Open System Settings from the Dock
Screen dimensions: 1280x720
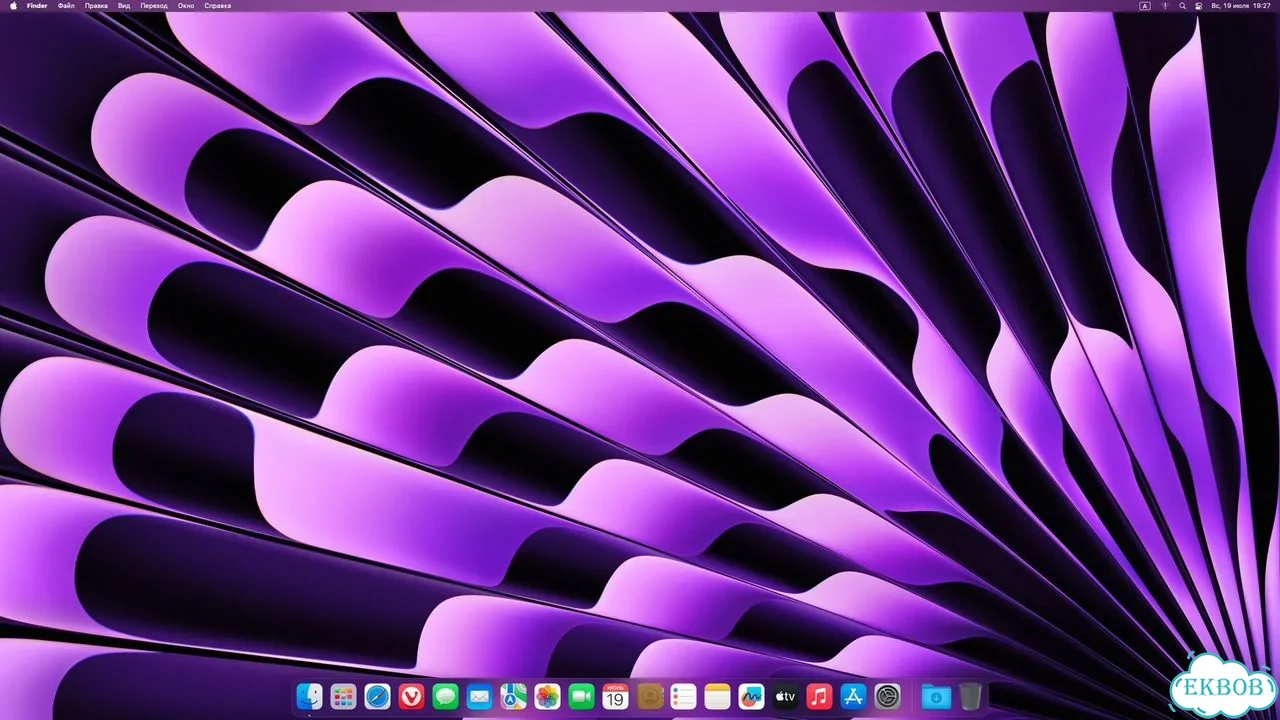[x=887, y=696]
